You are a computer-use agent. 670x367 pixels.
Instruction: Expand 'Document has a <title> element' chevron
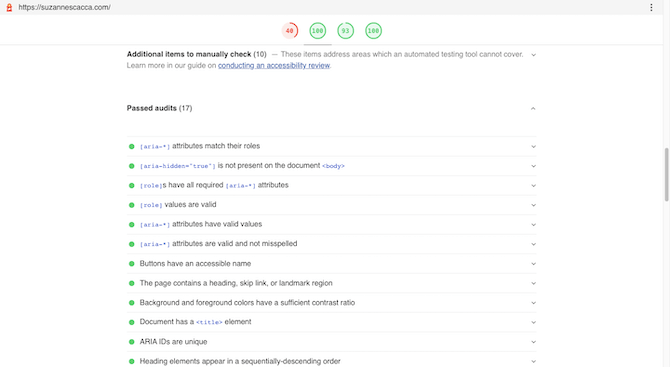533,323
